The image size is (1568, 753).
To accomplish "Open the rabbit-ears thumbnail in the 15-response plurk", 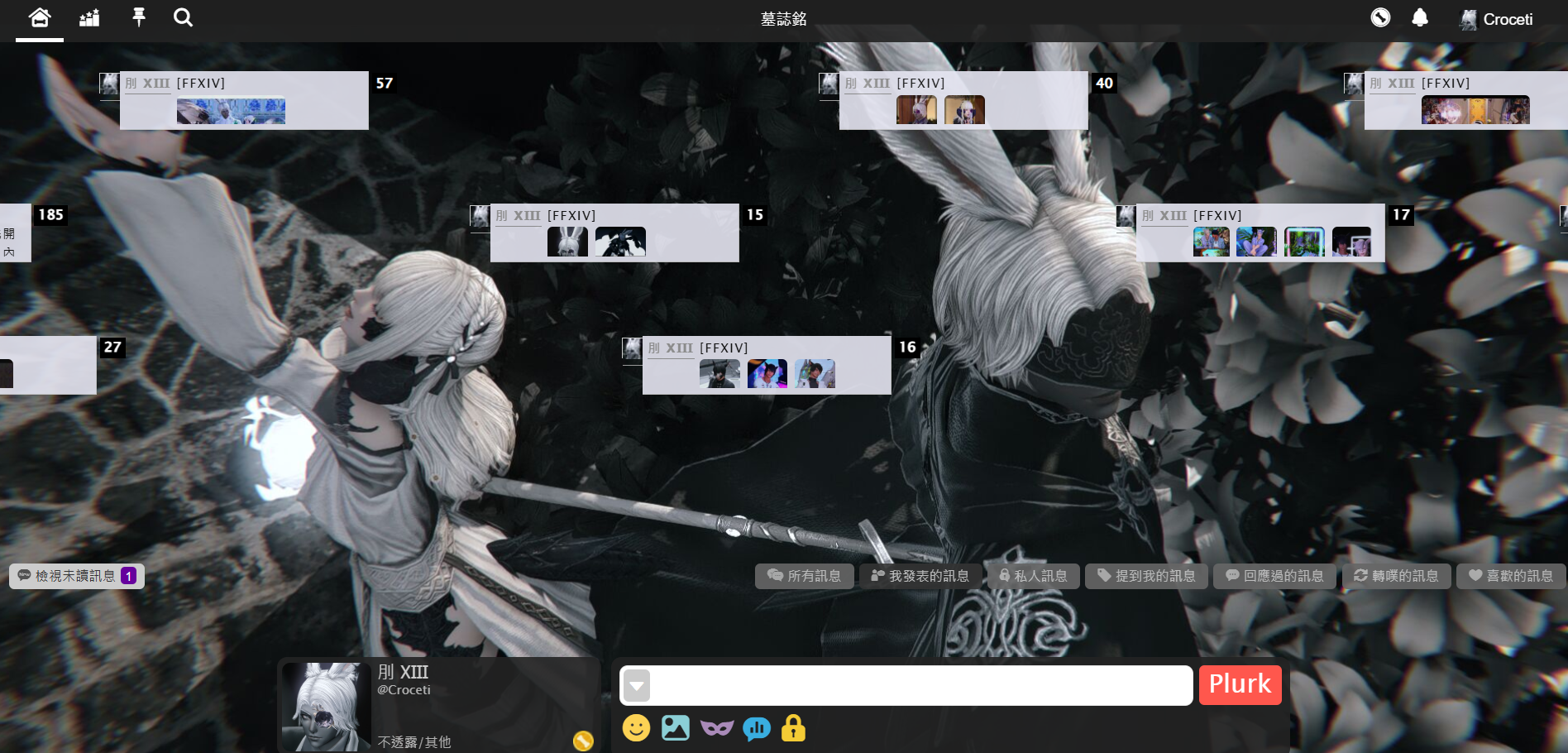I will click(x=567, y=242).
